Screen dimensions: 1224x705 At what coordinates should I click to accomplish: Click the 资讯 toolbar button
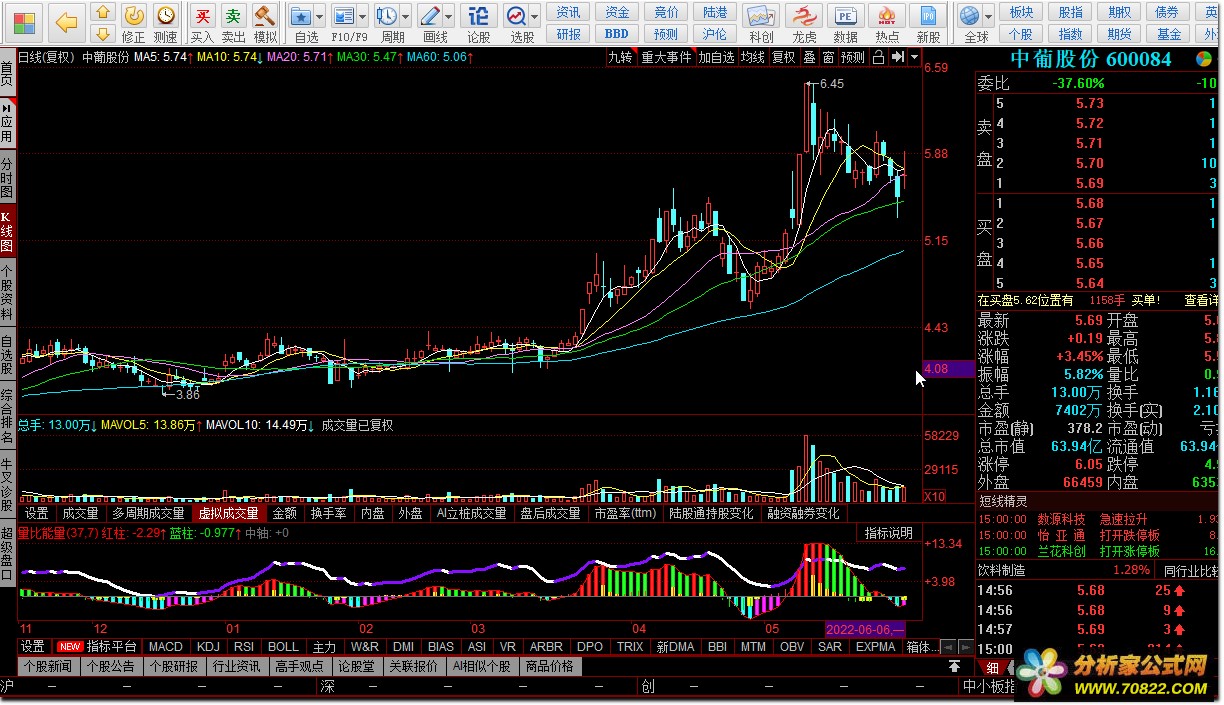coord(569,12)
